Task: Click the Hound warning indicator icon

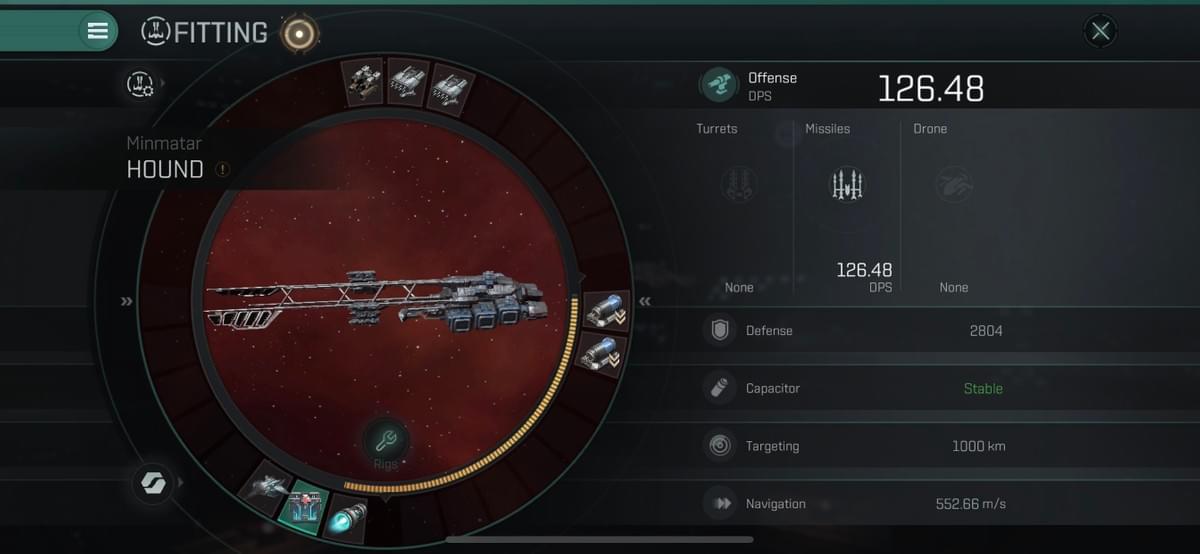Action: click(222, 170)
